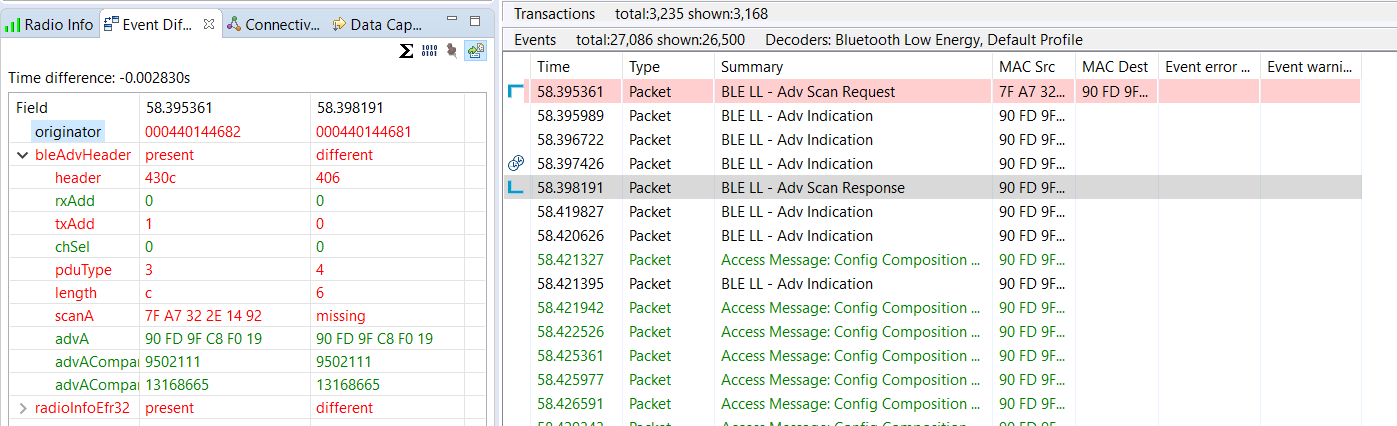Select the first green Access Message Config Composition row

pyautogui.click(x=850, y=260)
